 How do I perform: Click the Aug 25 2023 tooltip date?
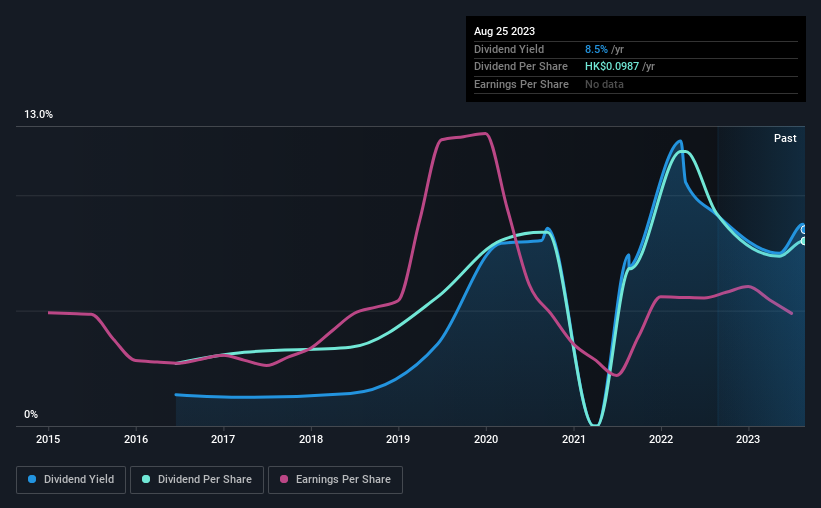click(x=504, y=31)
